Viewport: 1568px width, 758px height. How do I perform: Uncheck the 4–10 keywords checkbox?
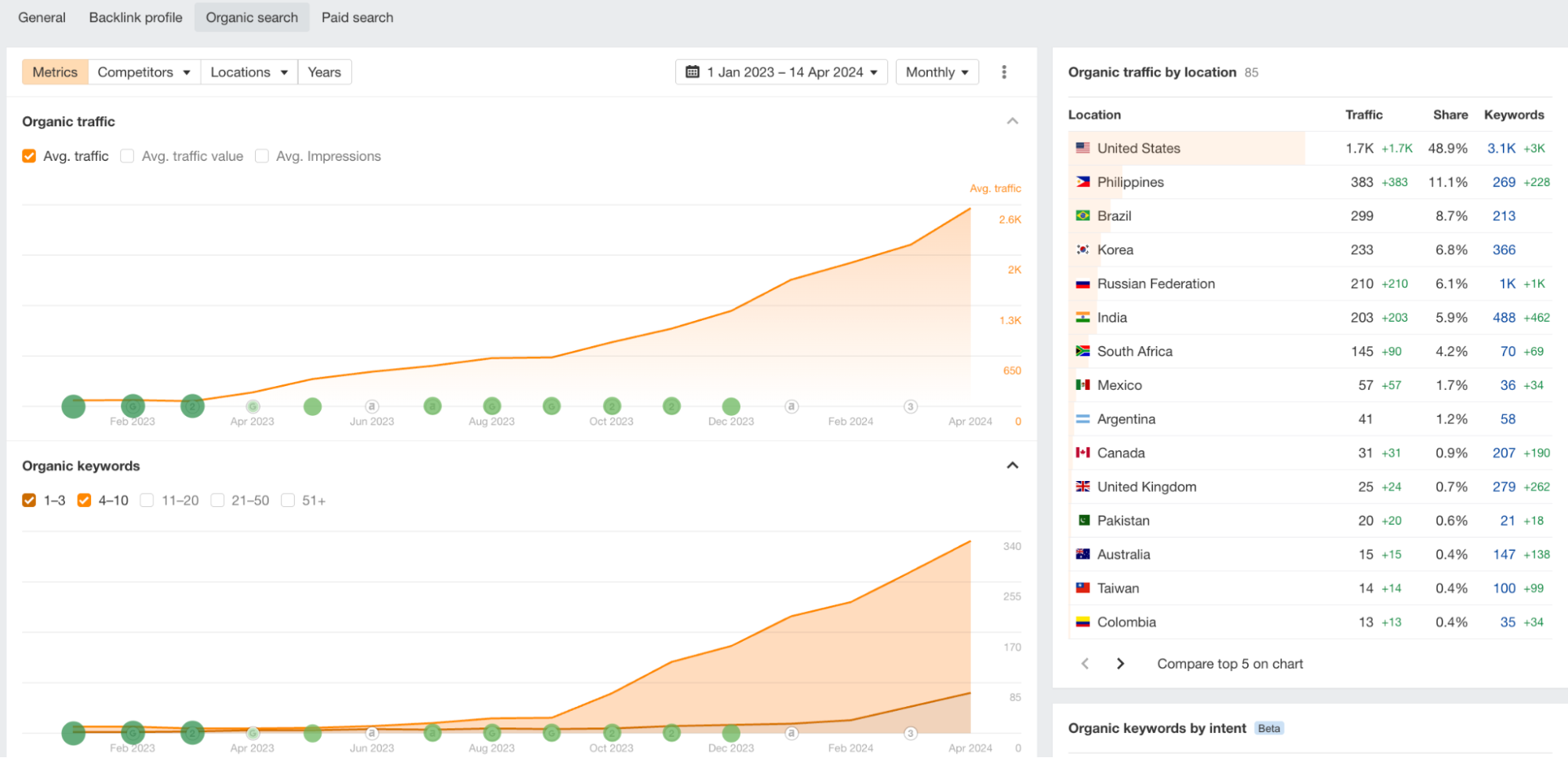click(x=84, y=501)
